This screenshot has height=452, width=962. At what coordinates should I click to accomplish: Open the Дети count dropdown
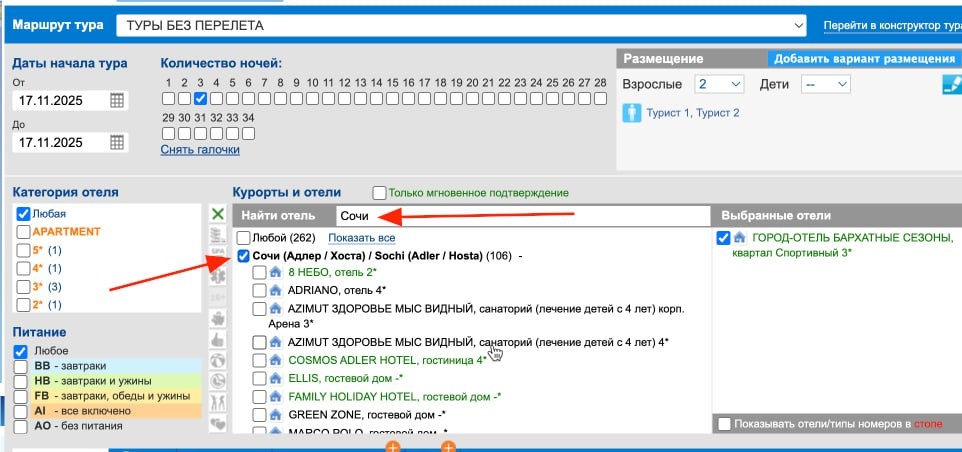click(826, 84)
